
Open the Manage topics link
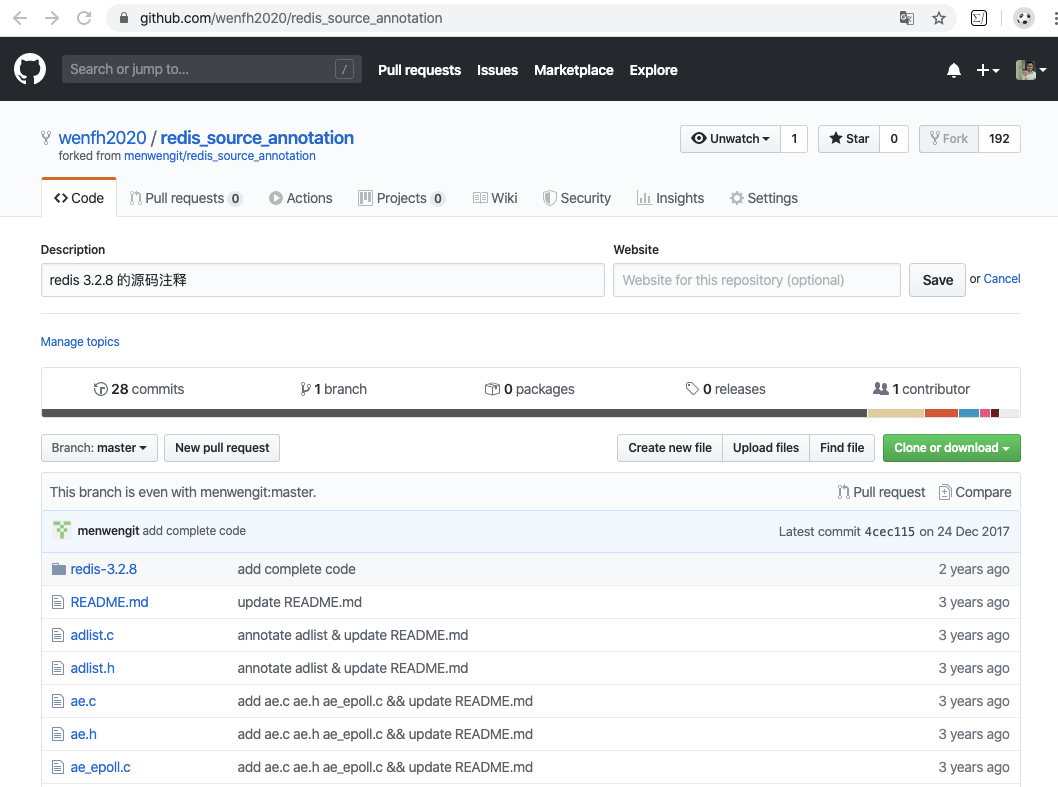[x=79, y=341]
